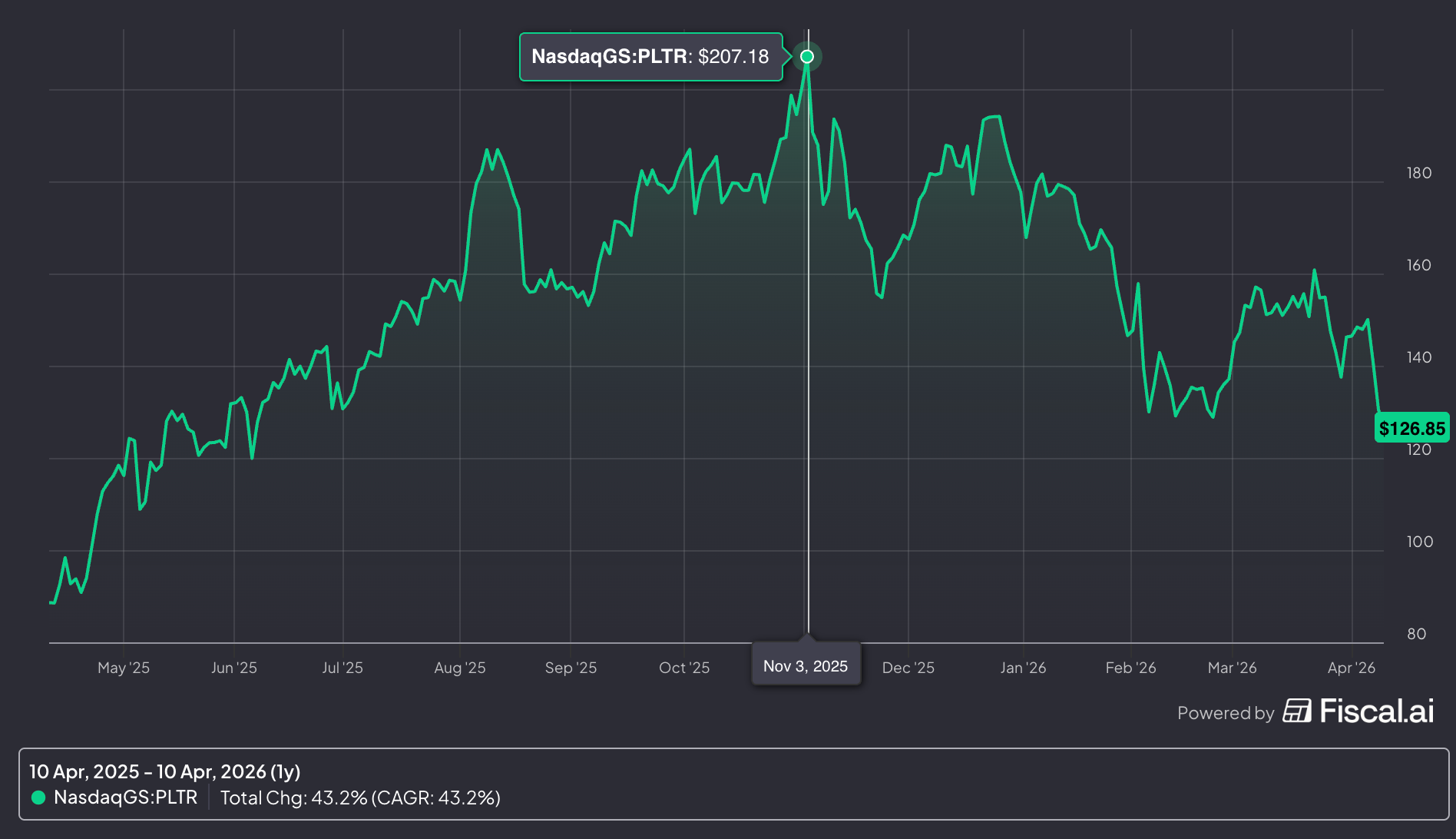The width and height of the screenshot is (1456, 839).
Task: Click the Jan '26 axis label
Action: tap(1023, 668)
